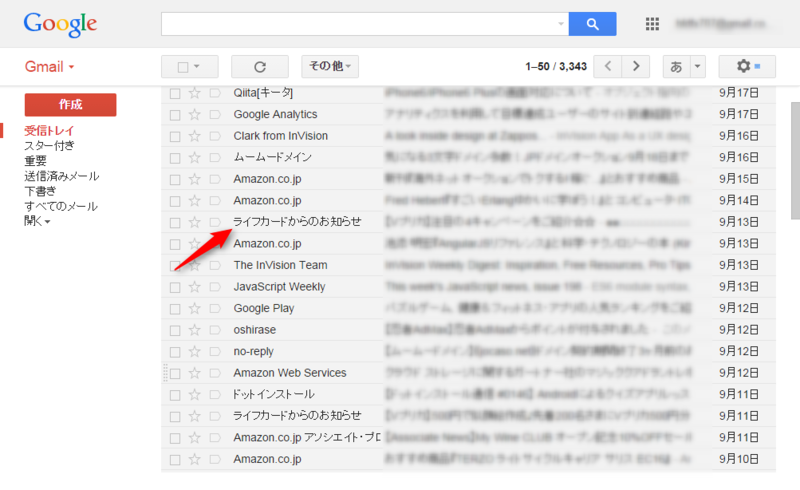This screenshot has width=800, height=490.
Task: Select the Qiita[キータ] email checkbox
Action: click(x=175, y=93)
